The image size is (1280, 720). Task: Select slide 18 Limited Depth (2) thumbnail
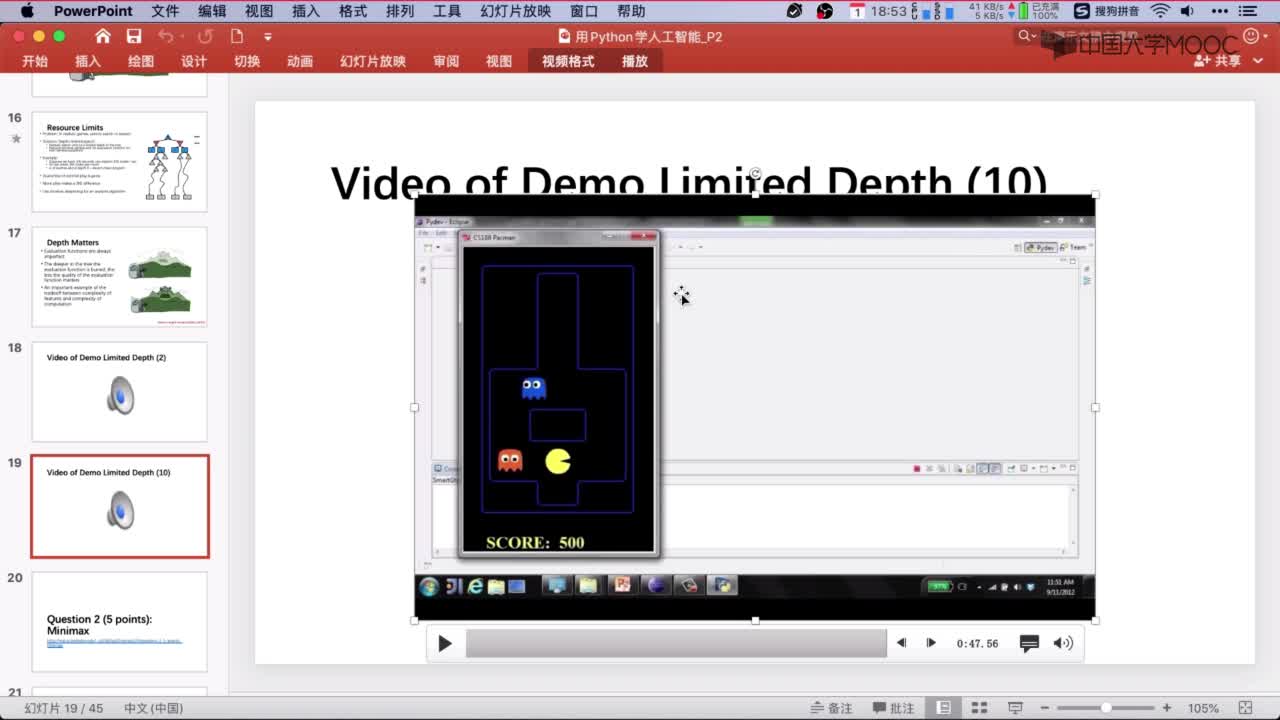point(119,392)
